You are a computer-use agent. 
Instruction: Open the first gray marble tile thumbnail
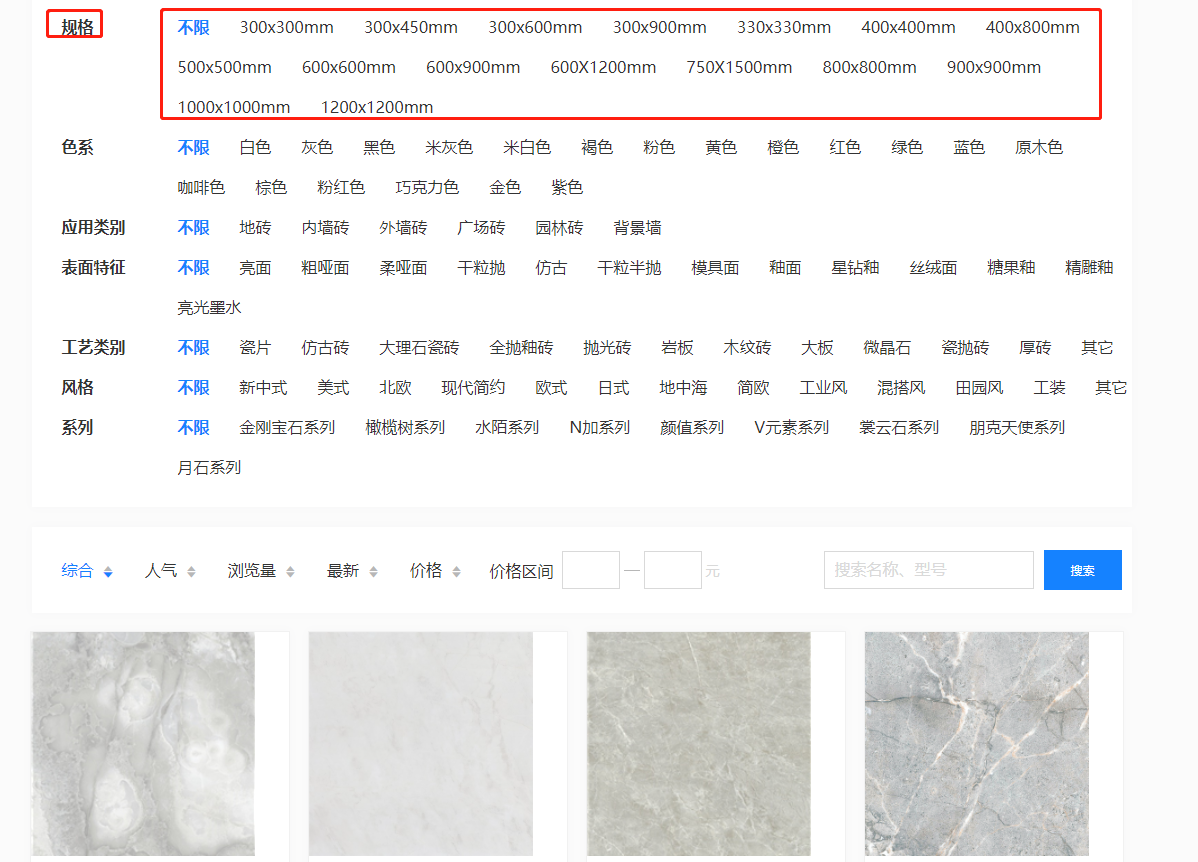[144, 744]
